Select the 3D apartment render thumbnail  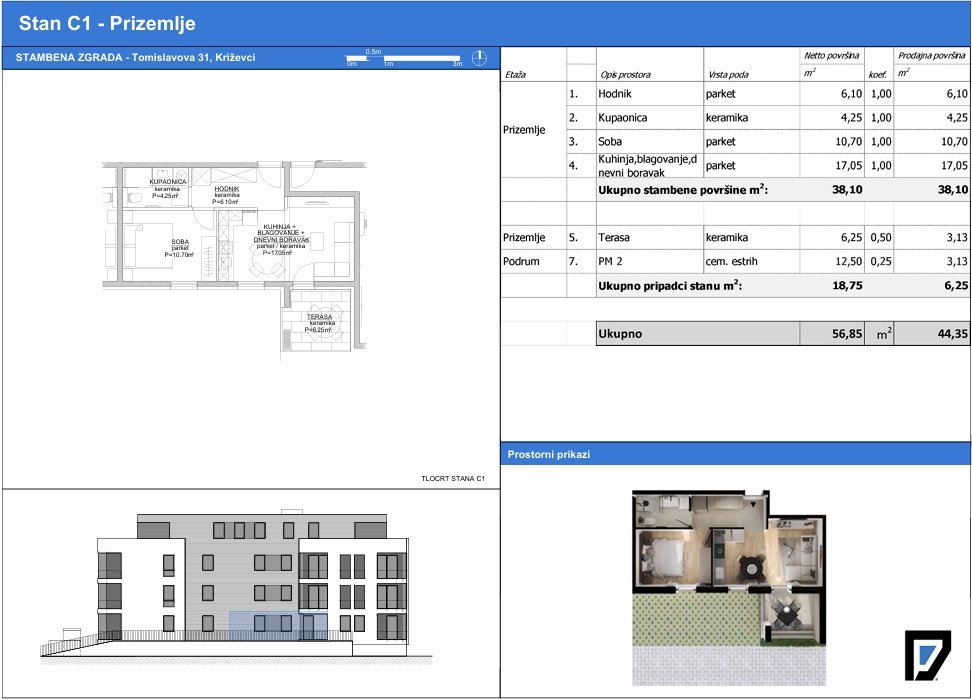pyautogui.click(x=729, y=587)
